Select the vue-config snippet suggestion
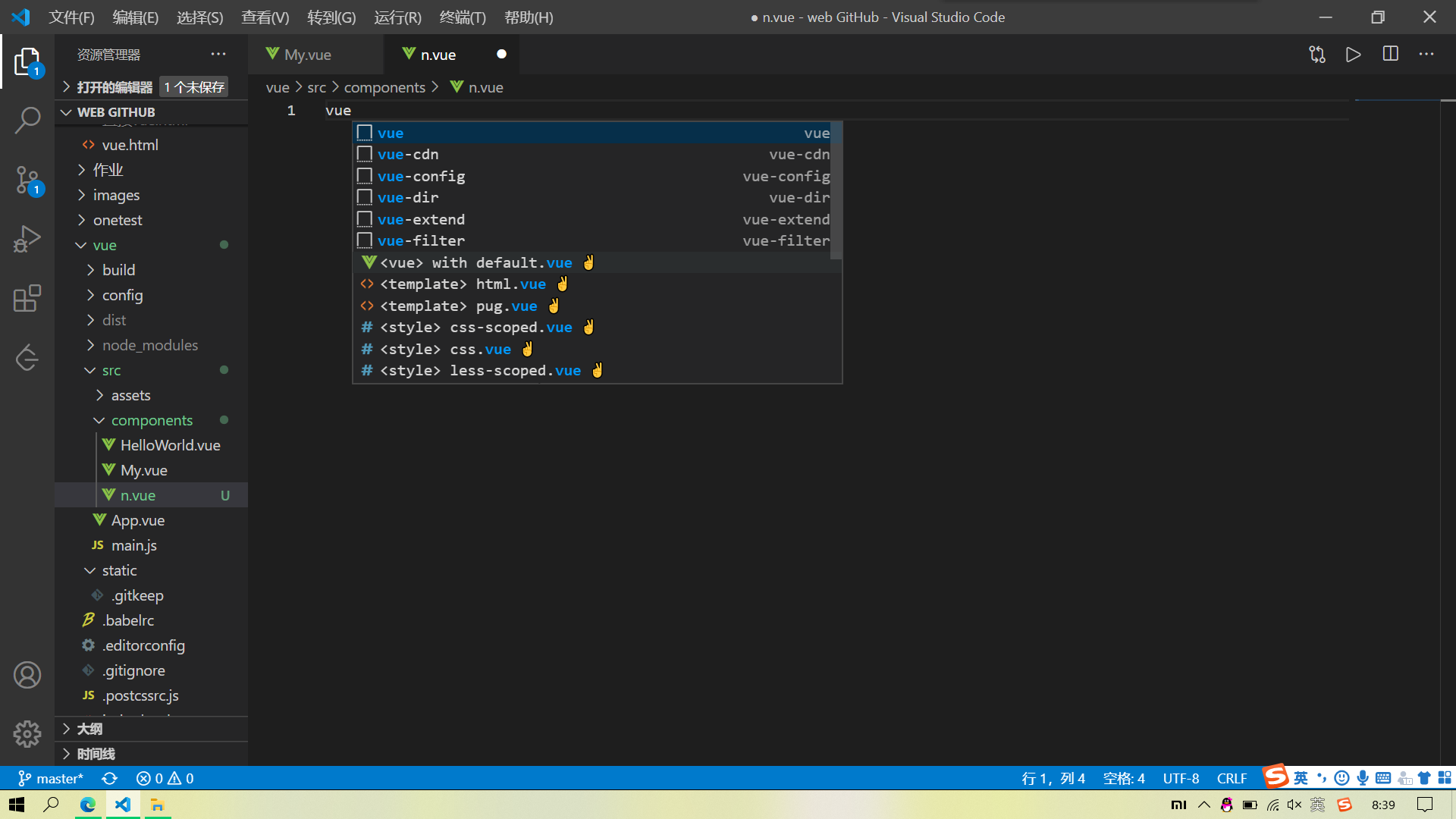1456x819 pixels. [421, 176]
